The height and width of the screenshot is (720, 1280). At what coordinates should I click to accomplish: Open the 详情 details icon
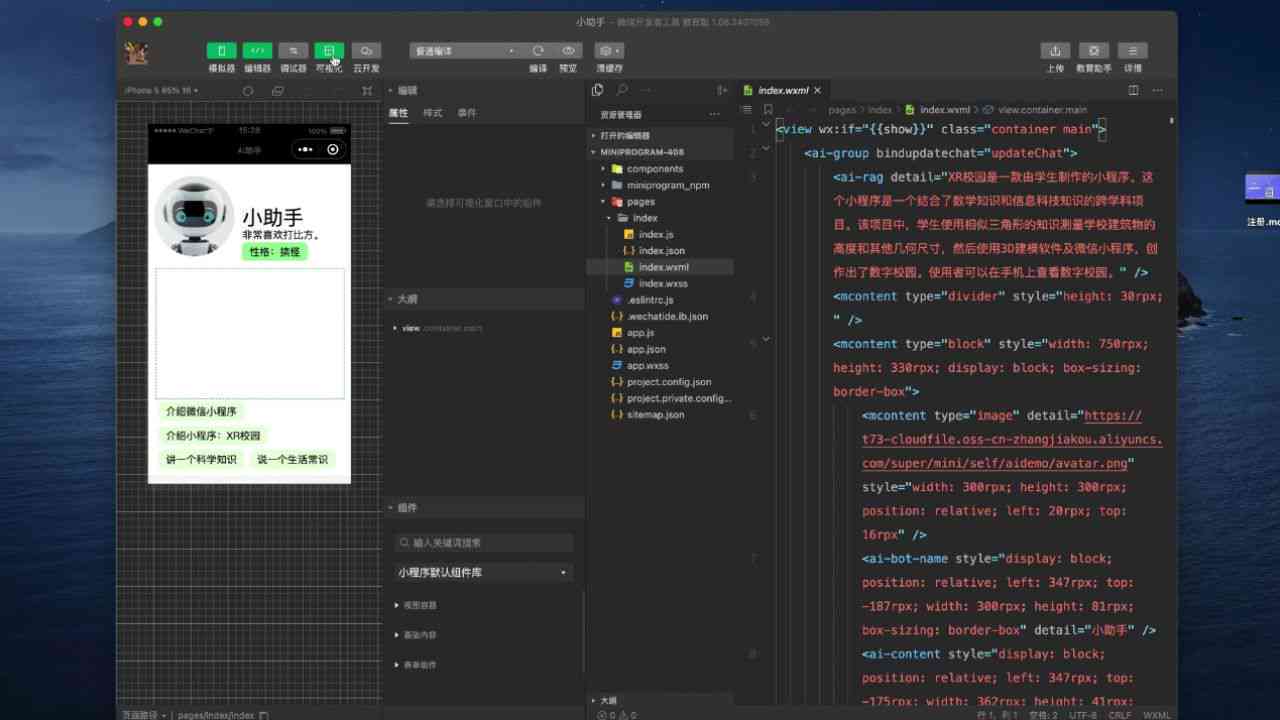click(x=1133, y=51)
